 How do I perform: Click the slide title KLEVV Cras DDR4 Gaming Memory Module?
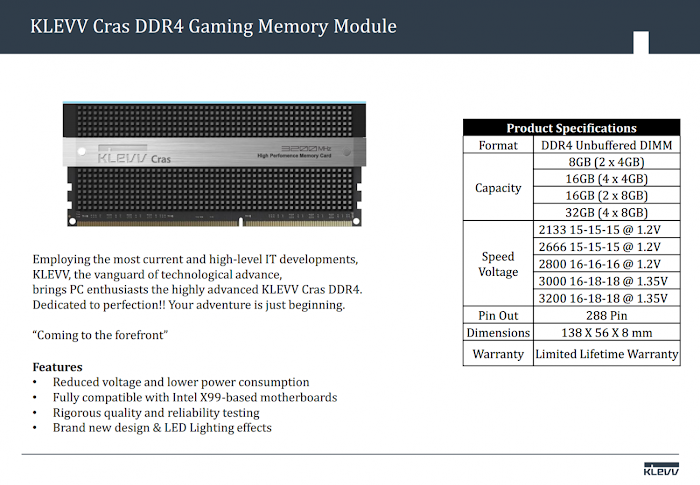(213, 26)
